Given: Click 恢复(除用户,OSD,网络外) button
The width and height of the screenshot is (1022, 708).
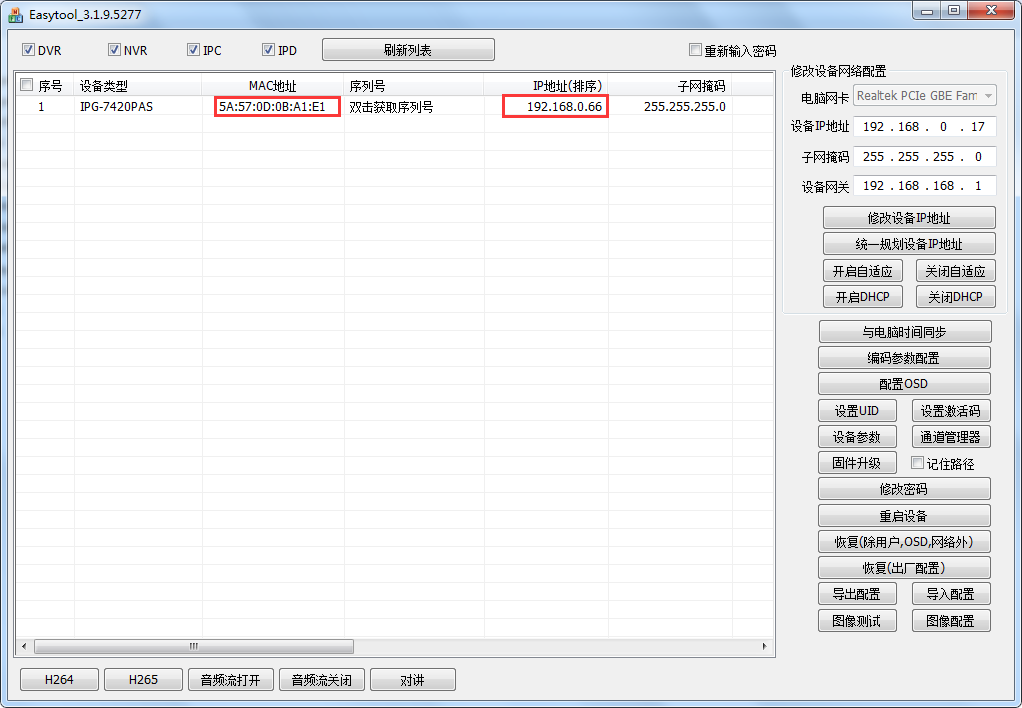Looking at the screenshot, I should pos(904,542).
